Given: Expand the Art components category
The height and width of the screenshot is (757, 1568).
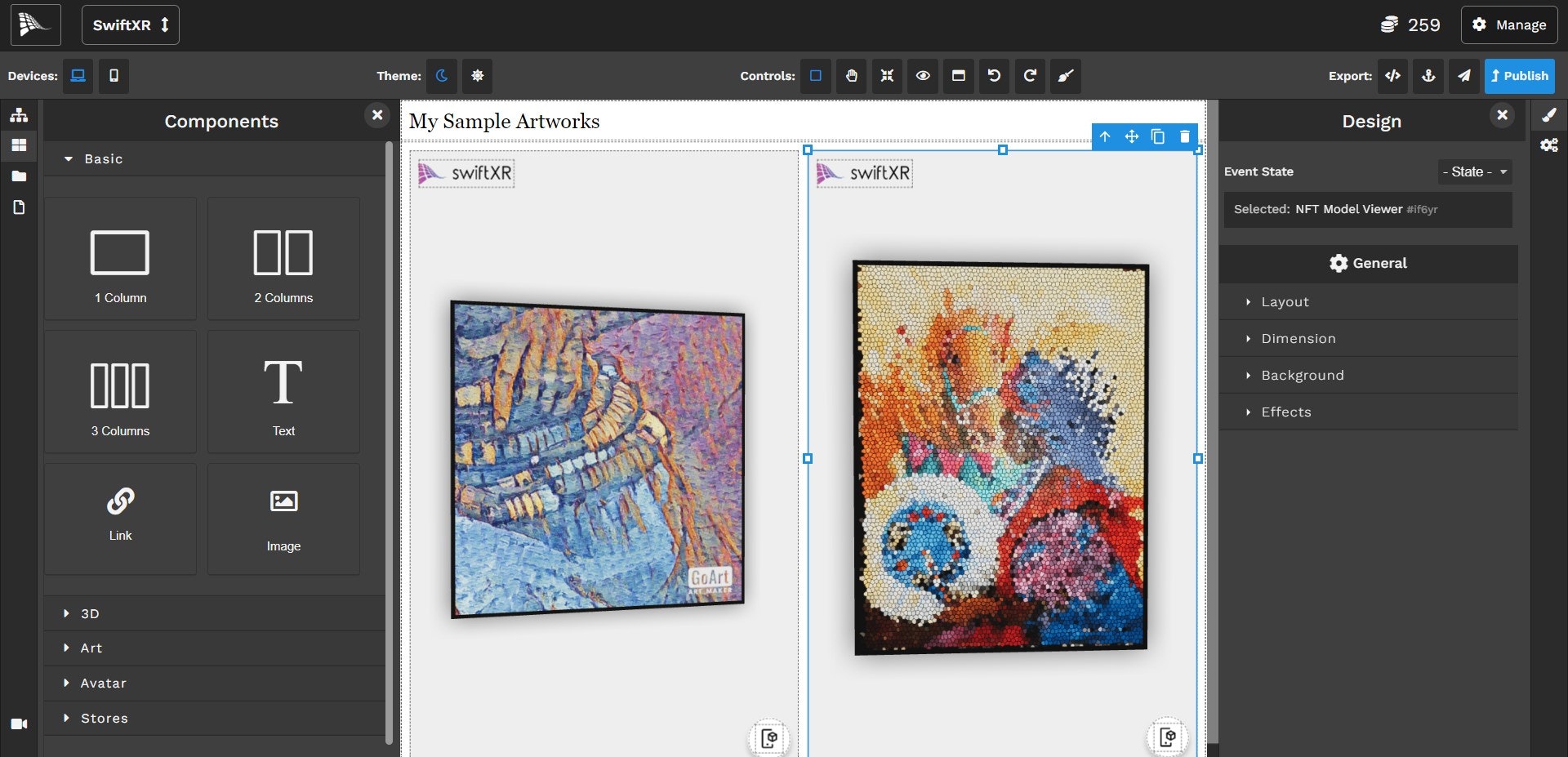Looking at the screenshot, I should pos(215,648).
